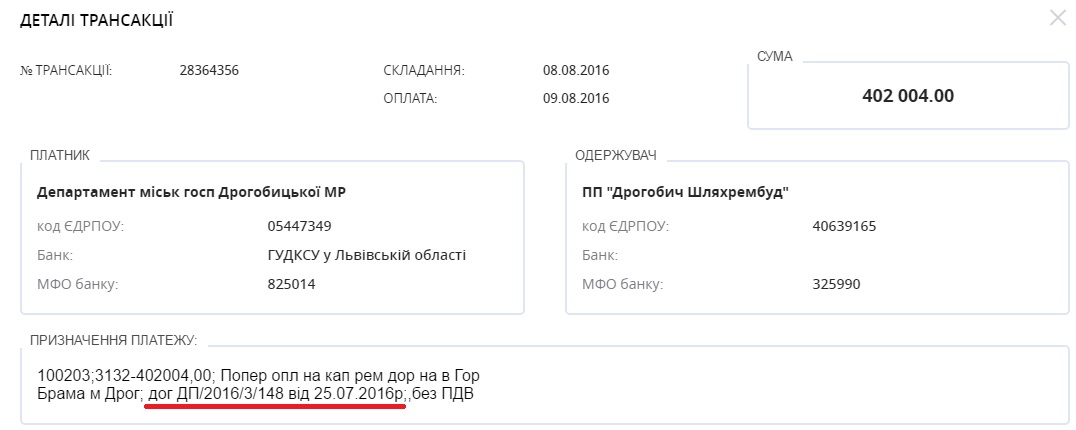Click the СКЛАДАННЯ date 08.08.2016
Image resolution: width=1076 pixels, height=430 pixels.
click(x=576, y=71)
